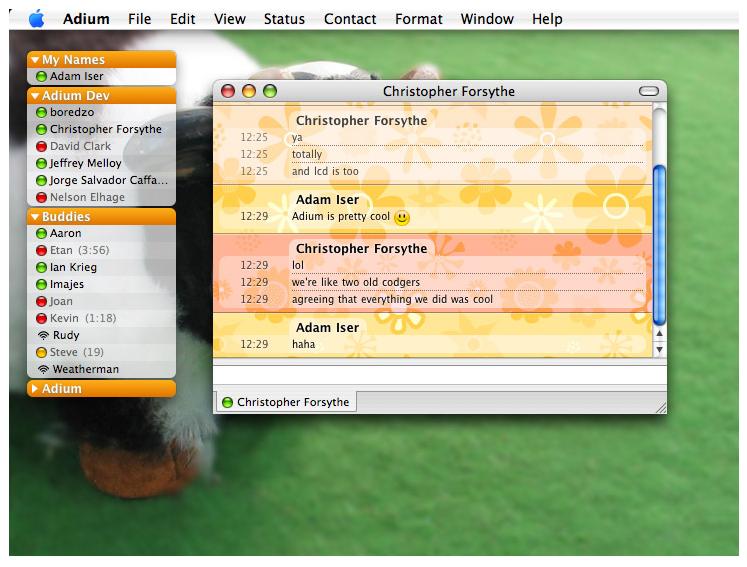Click the red status icon beside Etan

point(41,251)
